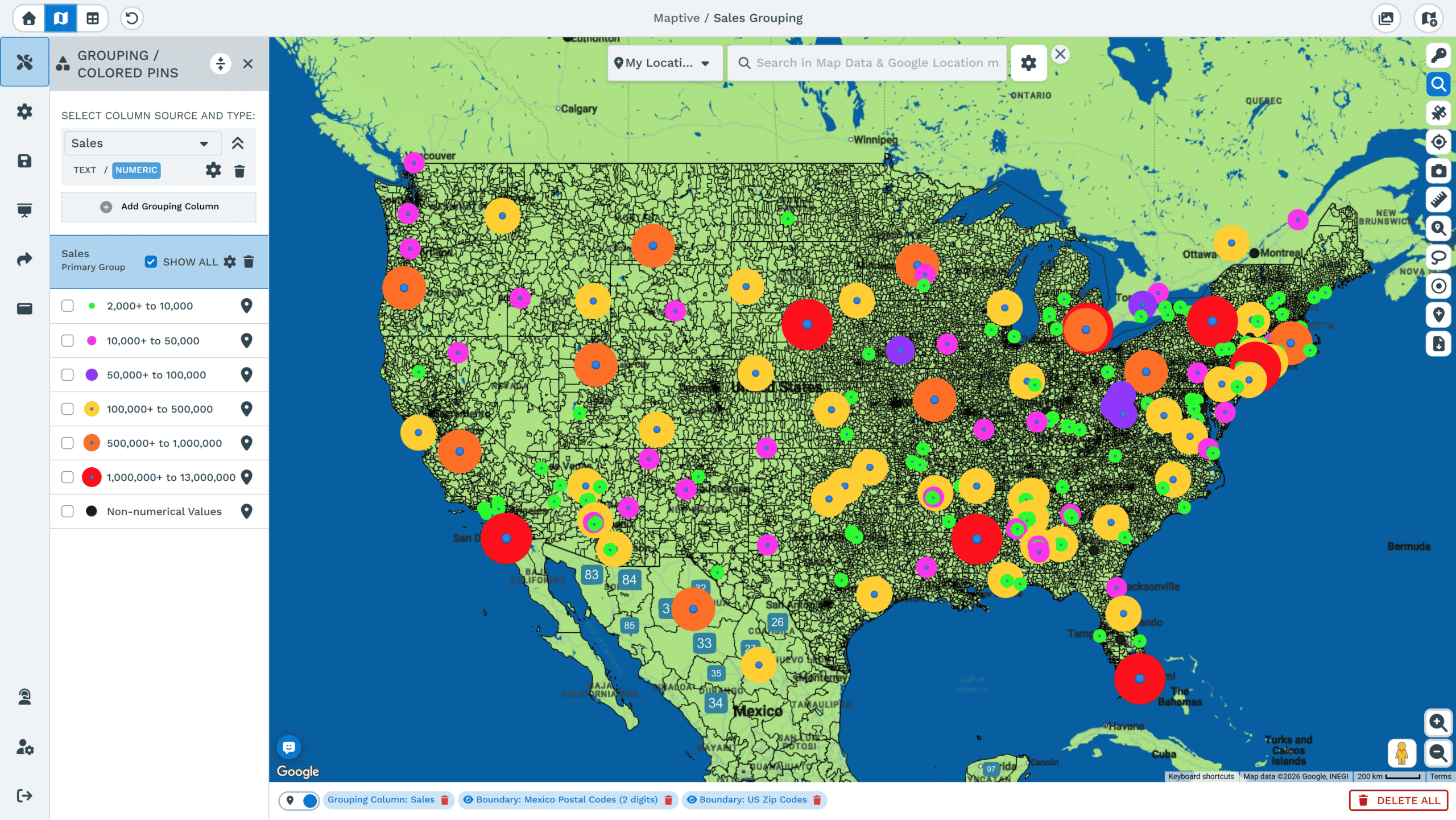The width and height of the screenshot is (1456, 820).
Task: Click the key/legend tool in right toolbar
Action: [x=1438, y=55]
